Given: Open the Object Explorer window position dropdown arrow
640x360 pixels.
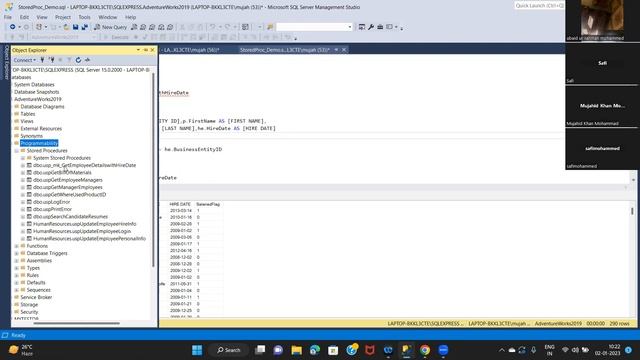Looking at the screenshot, I should pos(138,50).
